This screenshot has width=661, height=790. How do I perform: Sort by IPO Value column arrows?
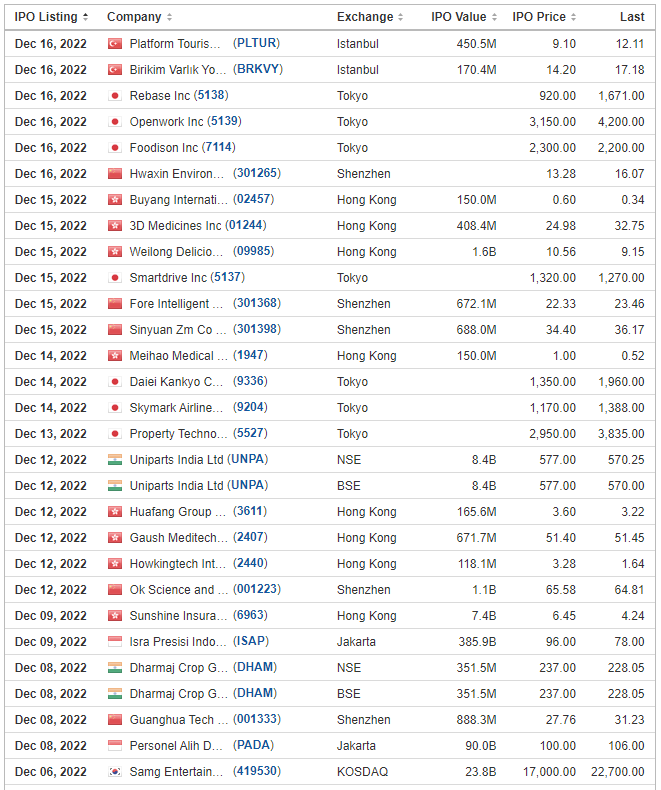(494, 17)
